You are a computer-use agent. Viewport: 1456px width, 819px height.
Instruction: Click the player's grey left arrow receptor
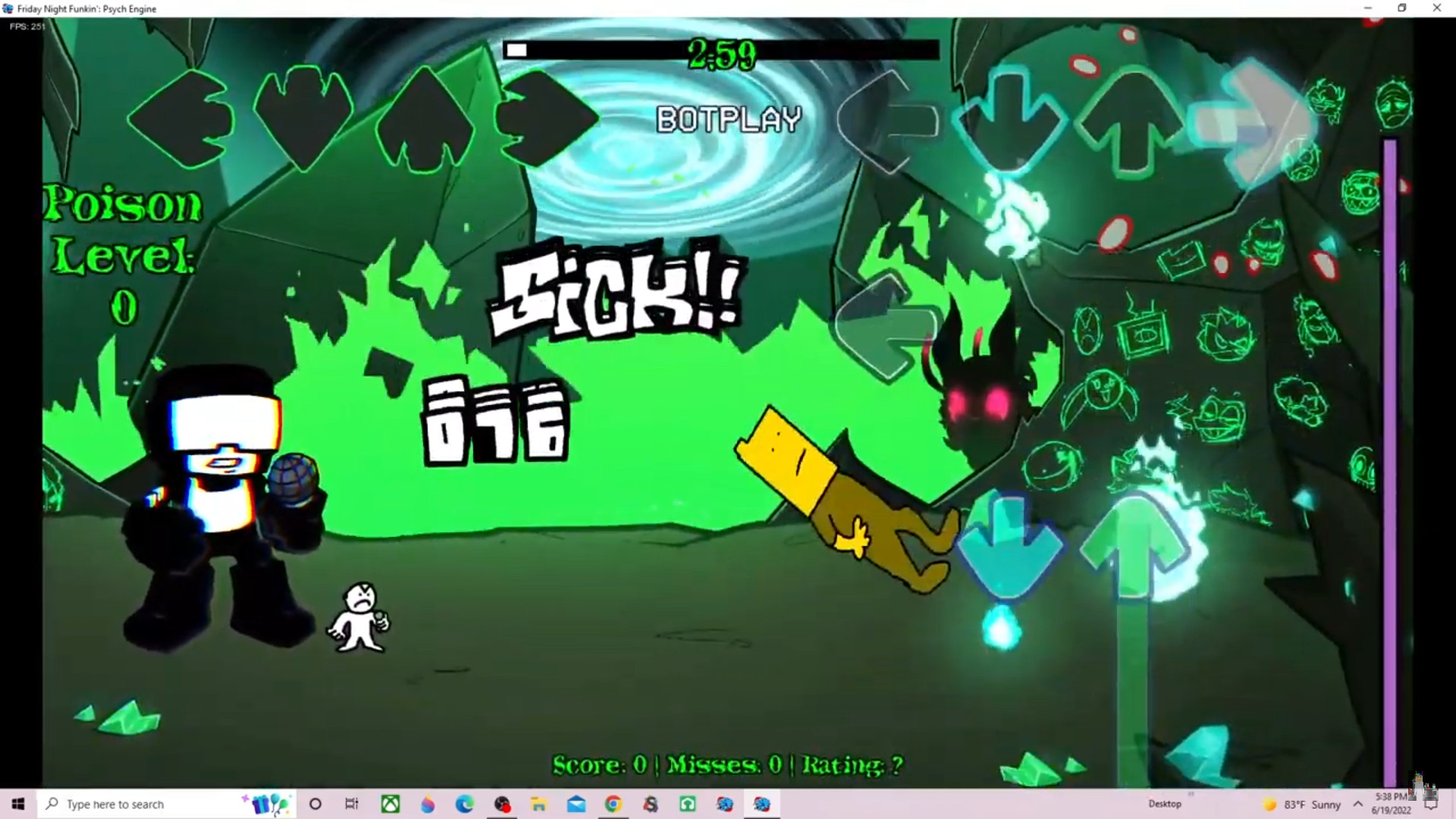pyautogui.click(x=889, y=122)
